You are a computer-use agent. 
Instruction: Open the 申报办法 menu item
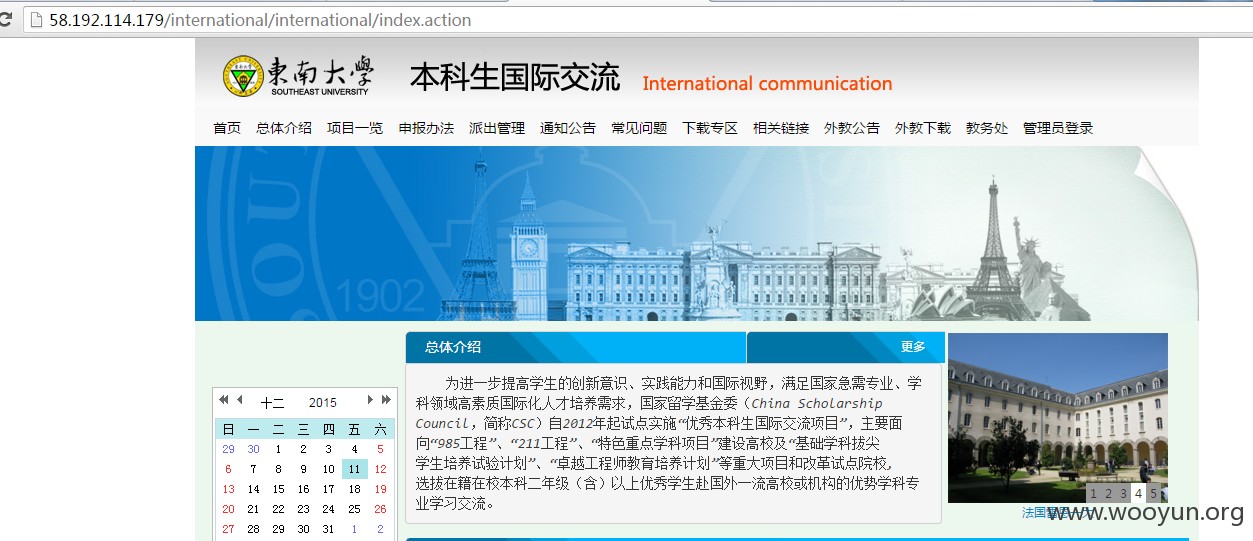(426, 128)
